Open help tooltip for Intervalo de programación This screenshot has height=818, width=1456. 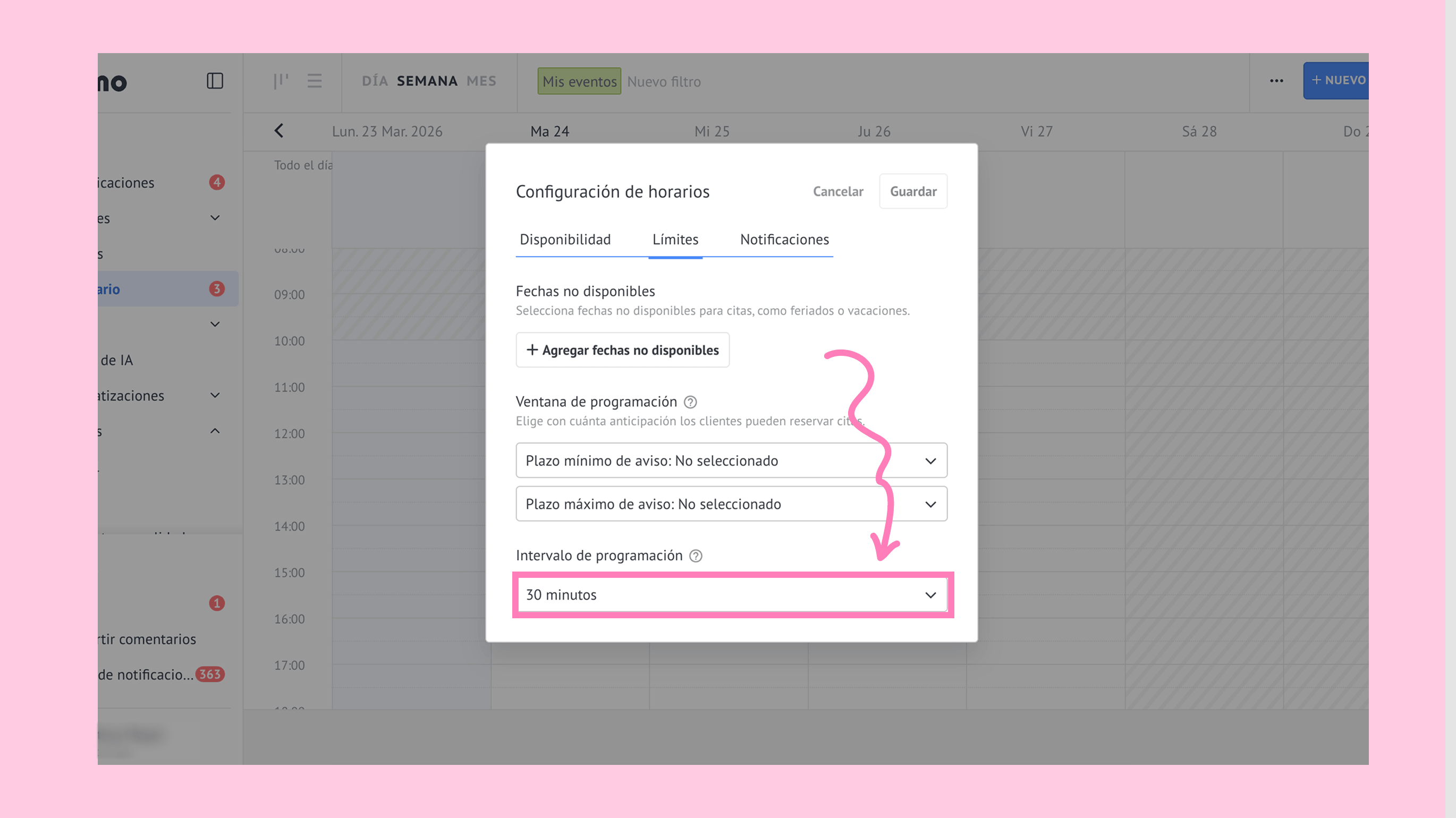pyautogui.click(x=696, y=556)
